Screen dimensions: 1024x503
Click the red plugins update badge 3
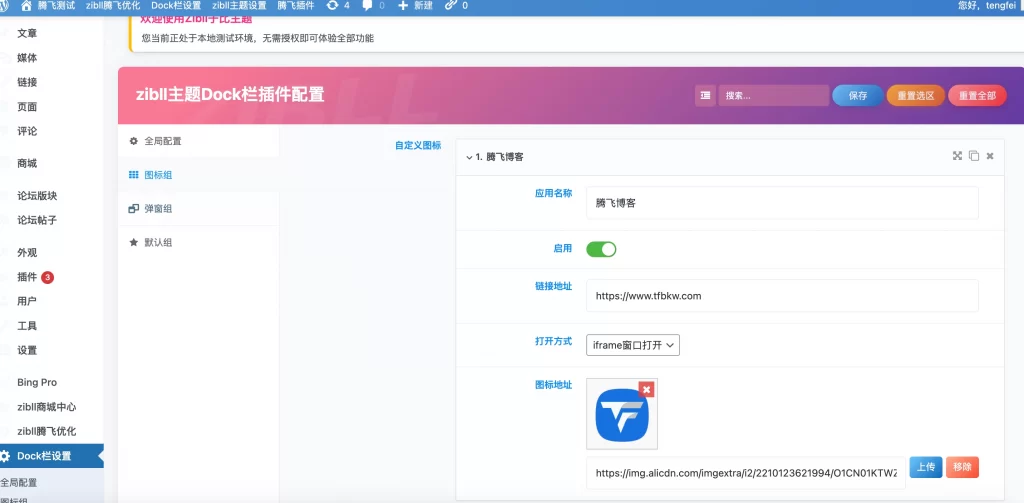(x=47, y=278)
